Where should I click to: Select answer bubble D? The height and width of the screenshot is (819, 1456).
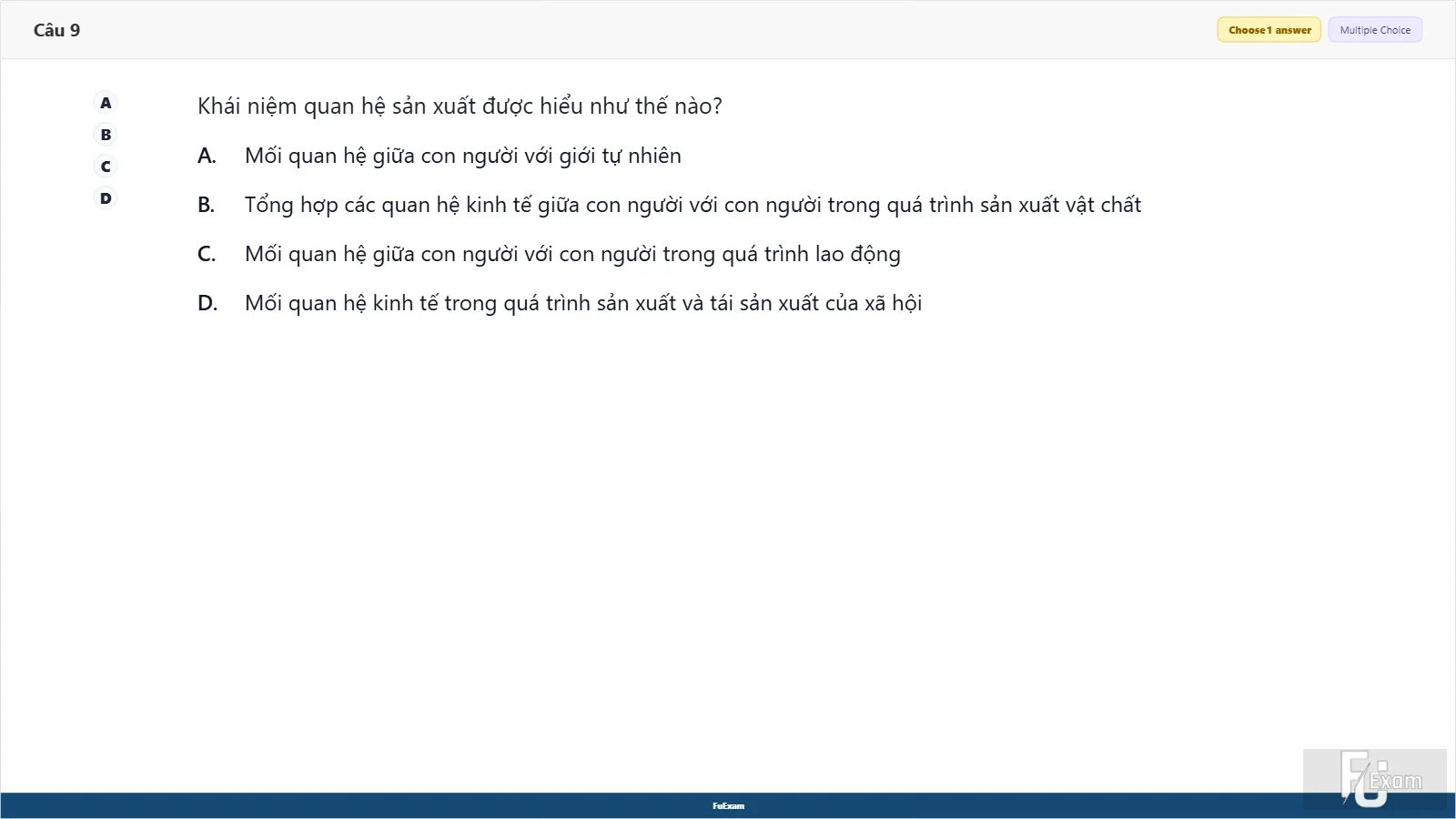[x=106, y=198]
